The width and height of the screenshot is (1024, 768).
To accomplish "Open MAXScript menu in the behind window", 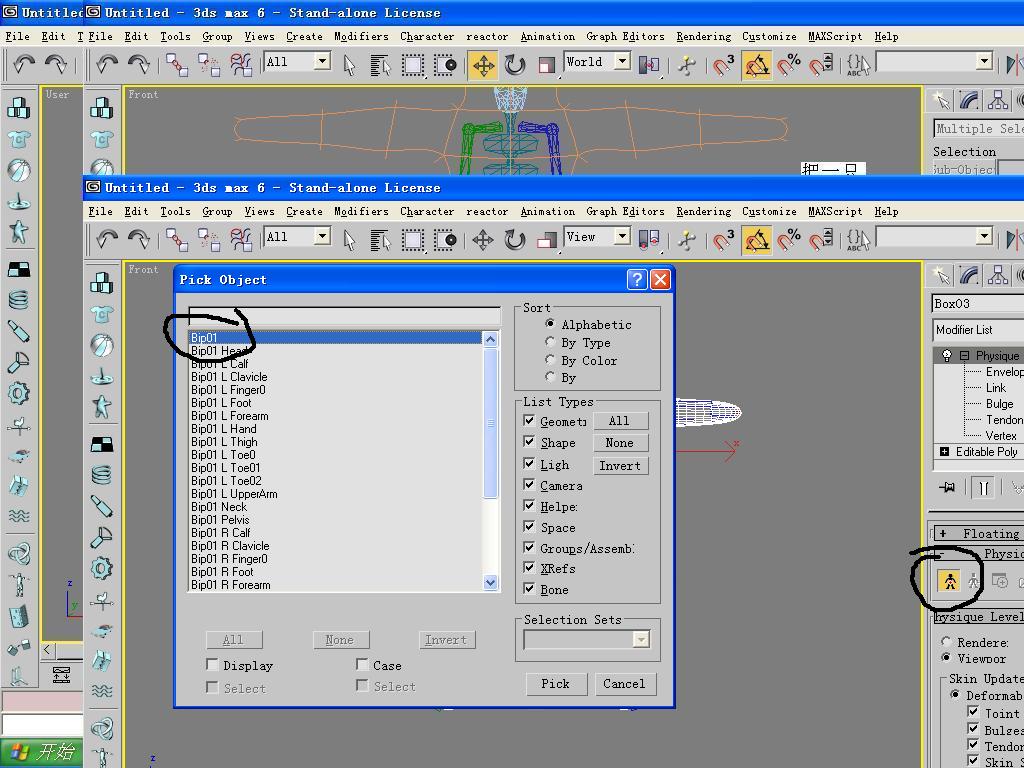I will 835,37.
